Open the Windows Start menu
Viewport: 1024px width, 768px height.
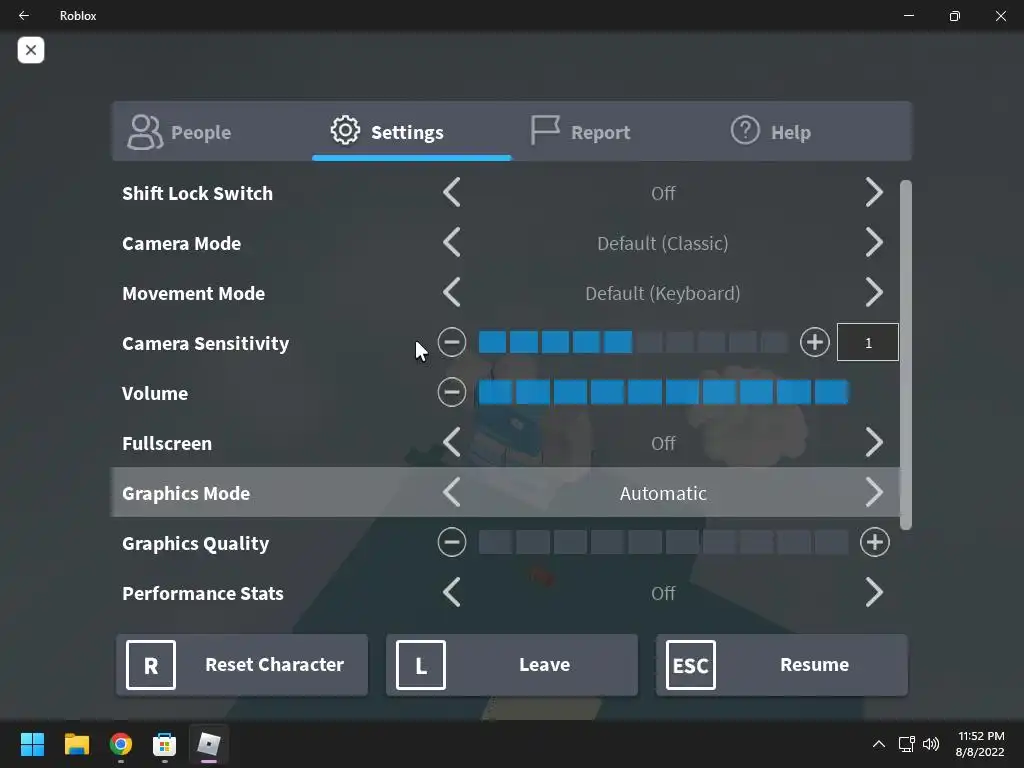[x=33, y=744]
